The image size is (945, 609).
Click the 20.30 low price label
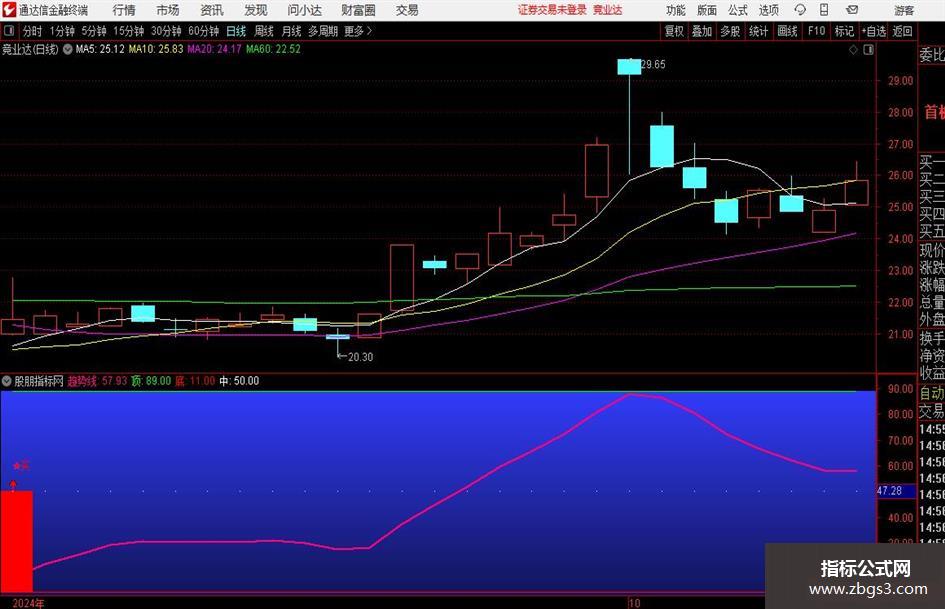pos(360,357)
